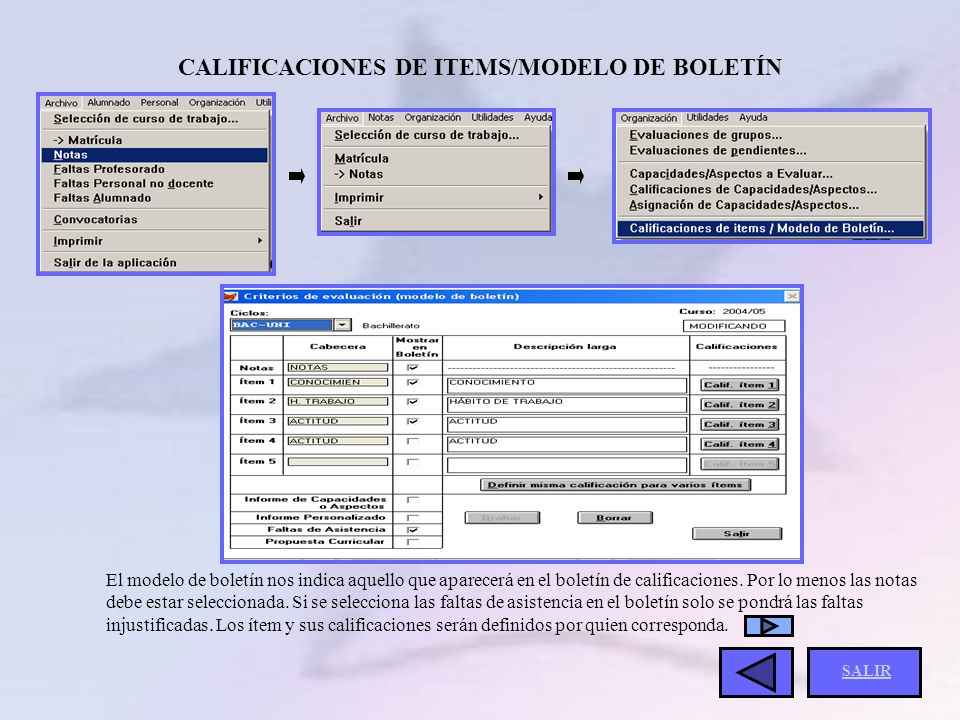Select Calificaciones de items / Modelo de Boletín...
This screenshot has height=720, width=960.
tap(771, 228)
